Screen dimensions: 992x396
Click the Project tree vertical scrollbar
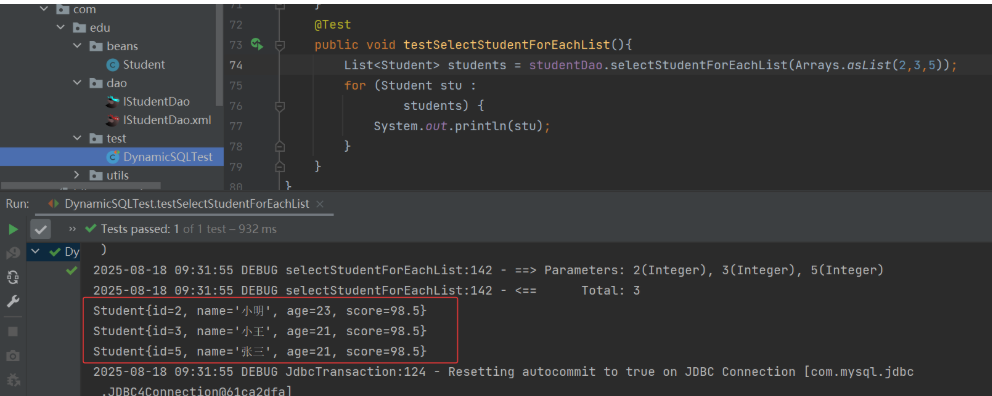click(220, 54)
